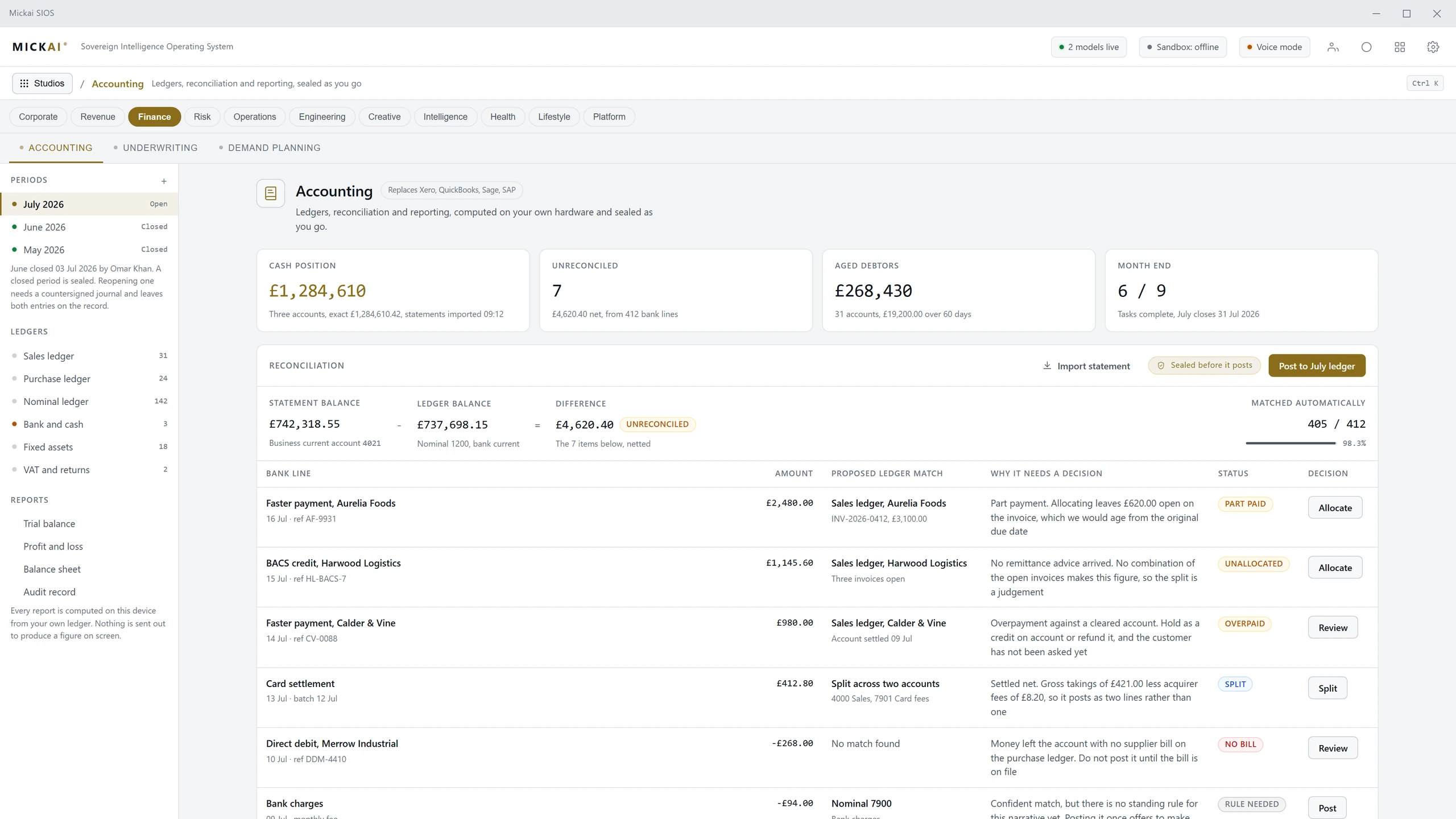
Task: Select the Health studio tab
Action: (503, 117)
